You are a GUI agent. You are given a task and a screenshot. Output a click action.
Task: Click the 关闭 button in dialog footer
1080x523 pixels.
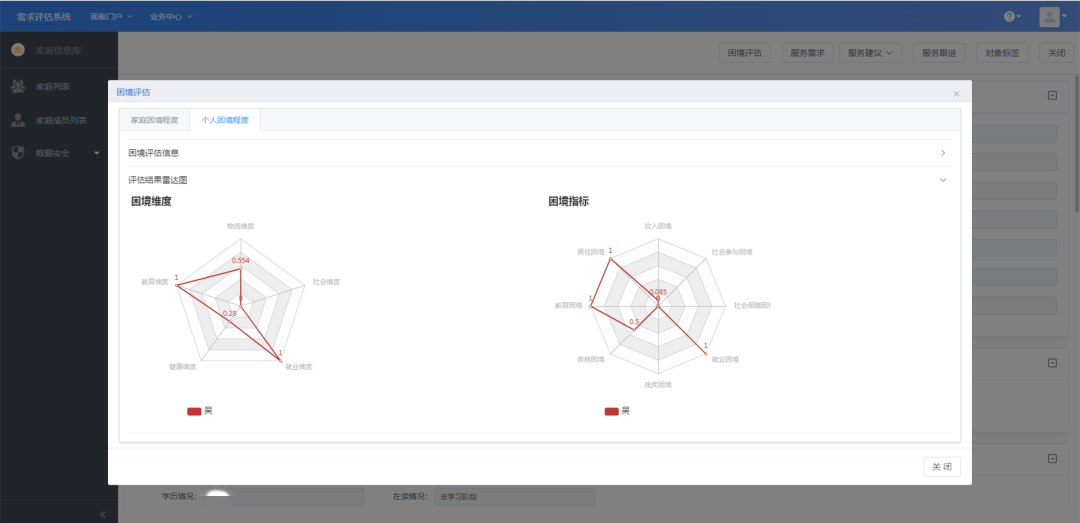tap(941, 467)
